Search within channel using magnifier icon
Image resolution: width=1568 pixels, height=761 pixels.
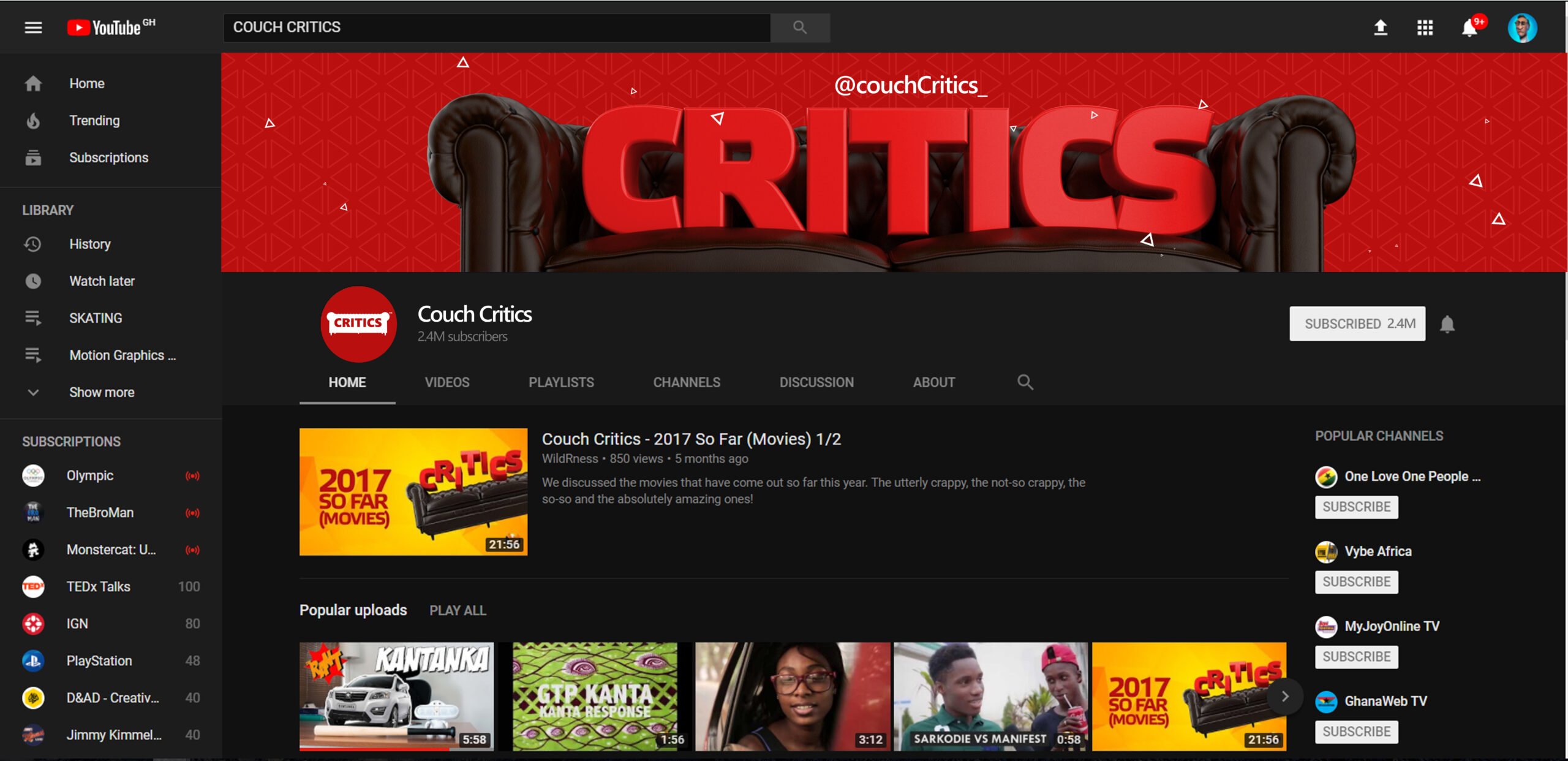pos(1025,382)
